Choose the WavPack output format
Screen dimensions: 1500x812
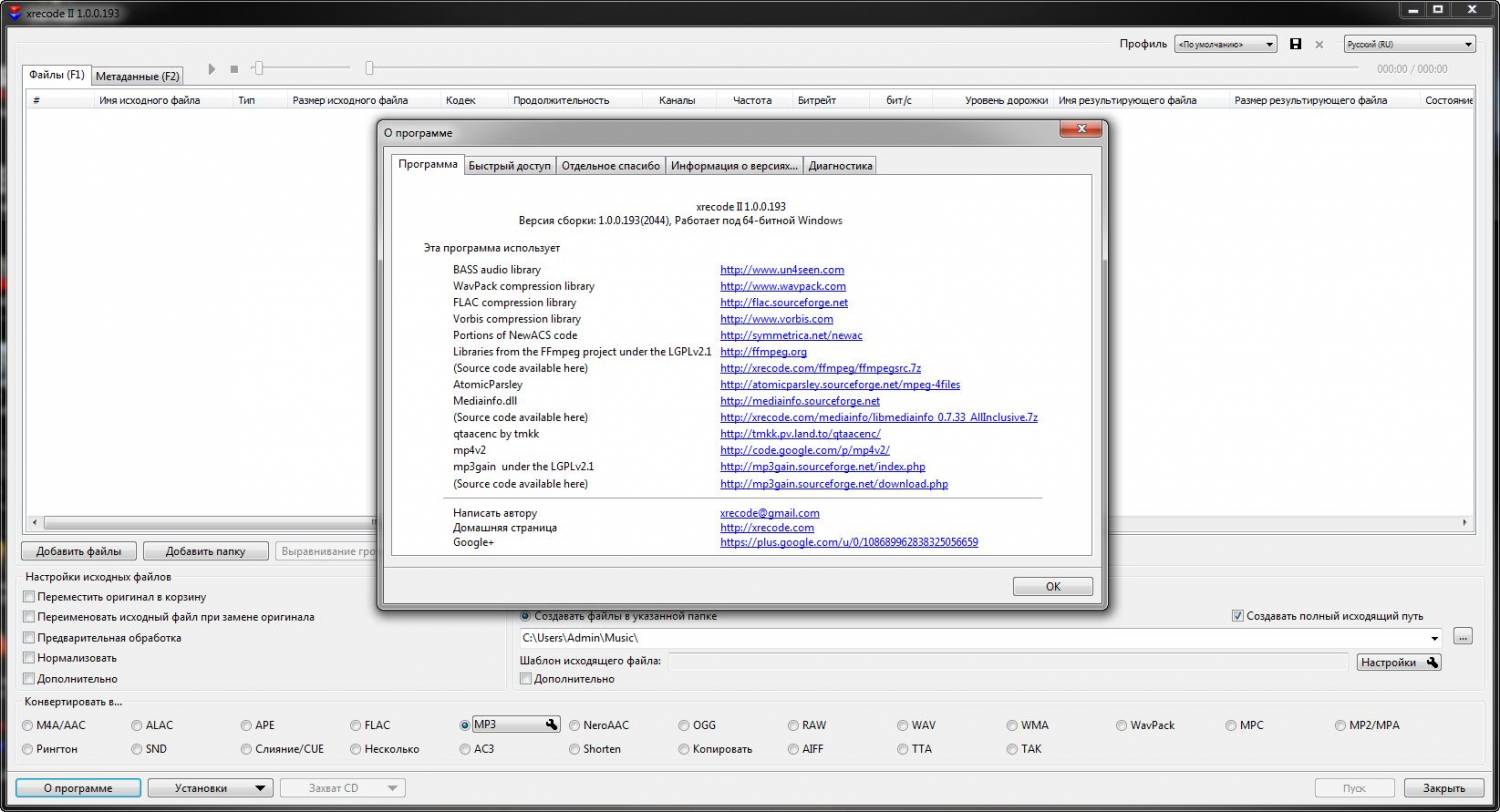[x=1122, y=725]
